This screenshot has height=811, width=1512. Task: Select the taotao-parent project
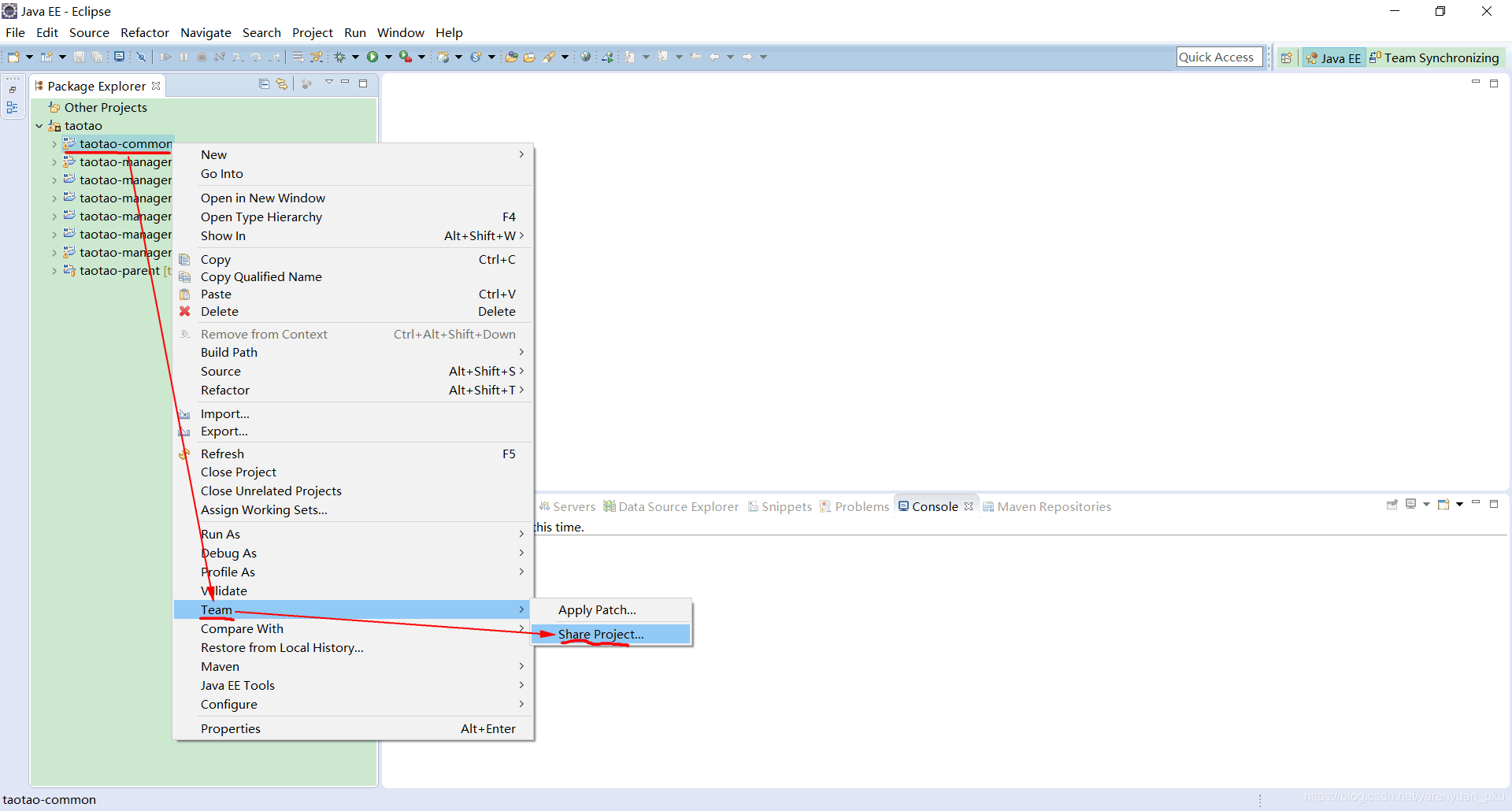pos(119,271)
